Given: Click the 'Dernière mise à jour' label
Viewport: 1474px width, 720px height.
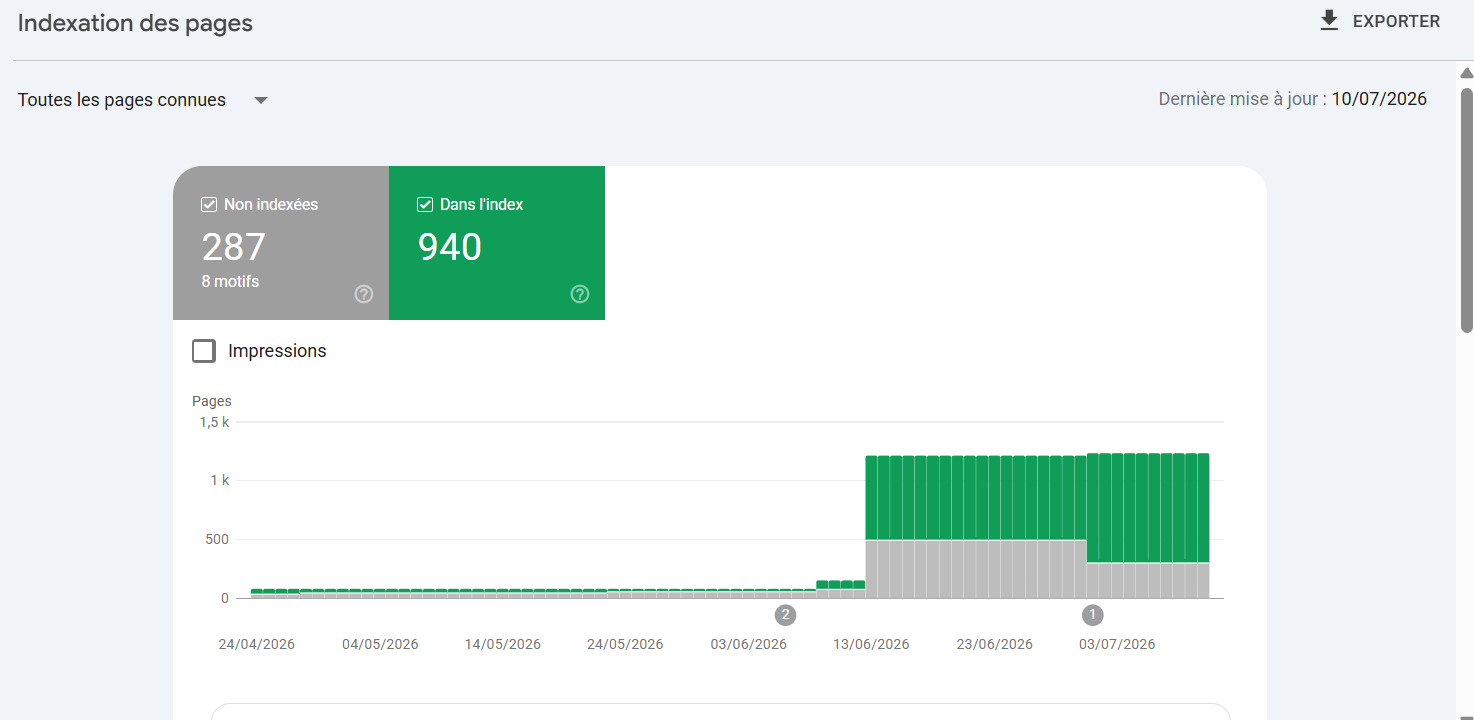Looking at the screenshot, I should point(1243,99).
